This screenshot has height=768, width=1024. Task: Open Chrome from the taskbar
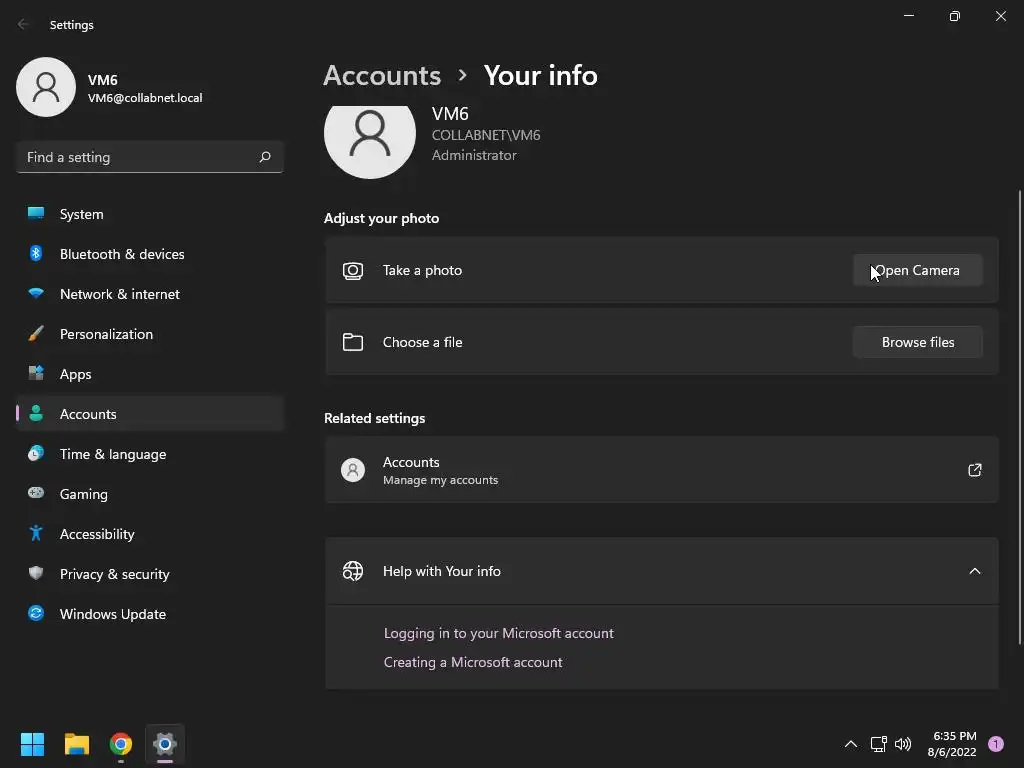(x=121, y=744)
